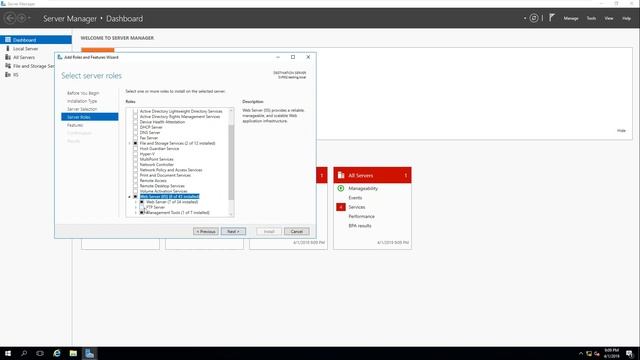Check the DHCP Server role
The height and width of the screenshot is (360, 640).
tap(135, 127)
